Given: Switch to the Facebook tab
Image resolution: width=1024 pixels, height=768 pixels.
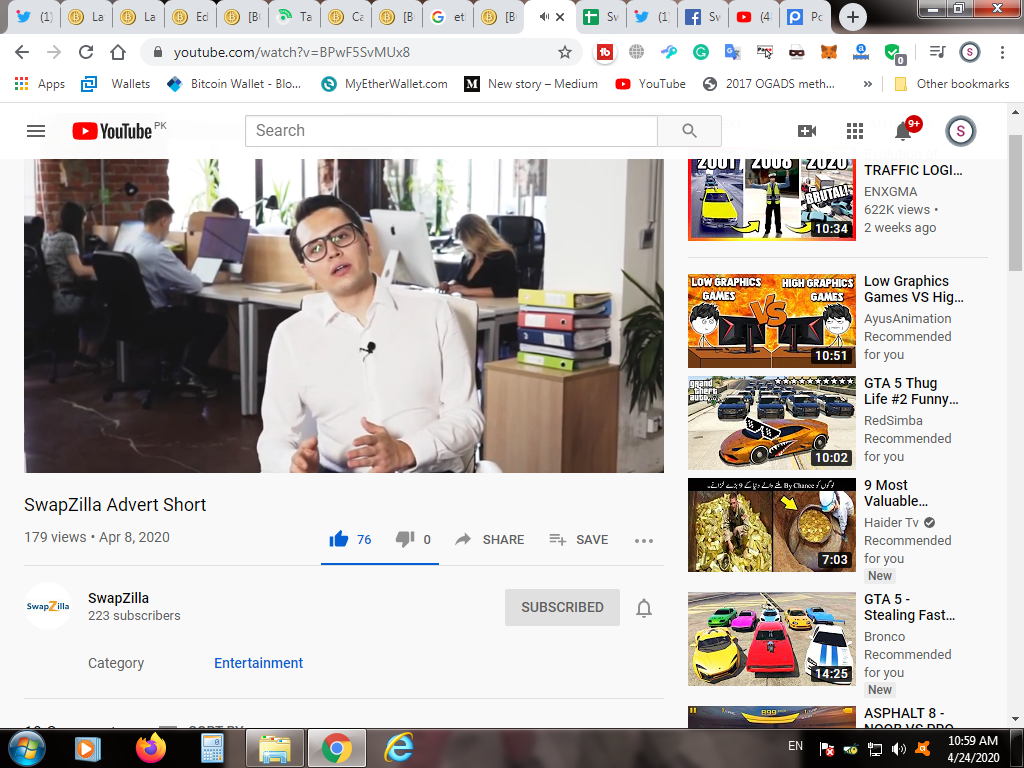Looking at the screenshot, I should (705, 17).
